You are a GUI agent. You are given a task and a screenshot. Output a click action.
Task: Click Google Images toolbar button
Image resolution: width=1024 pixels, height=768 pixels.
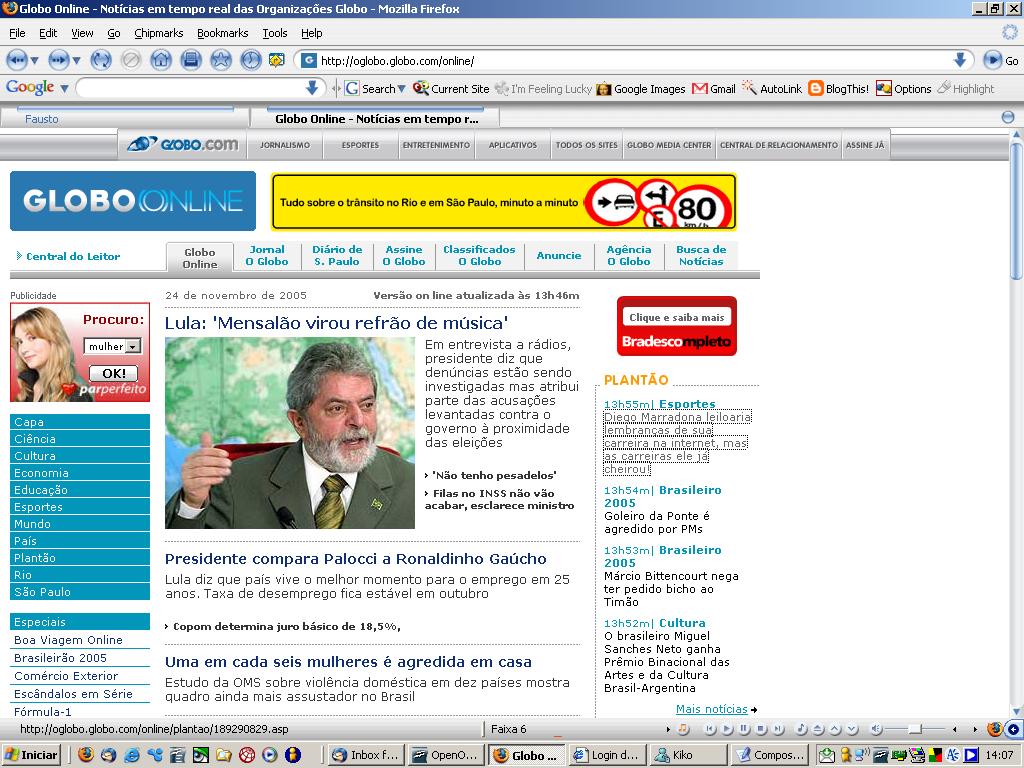point(641,89)
